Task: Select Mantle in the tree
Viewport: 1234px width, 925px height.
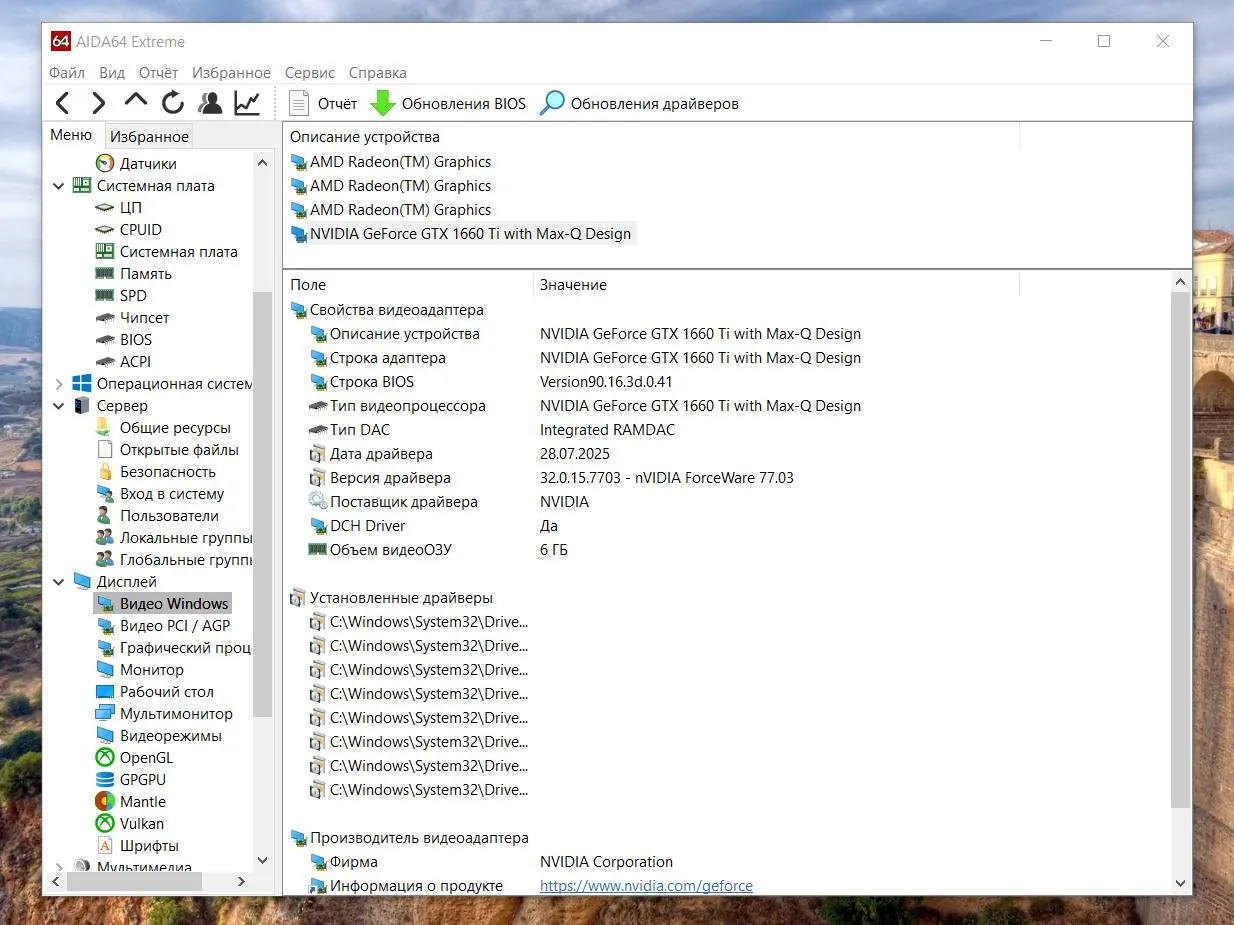Action: click(131, 801)
